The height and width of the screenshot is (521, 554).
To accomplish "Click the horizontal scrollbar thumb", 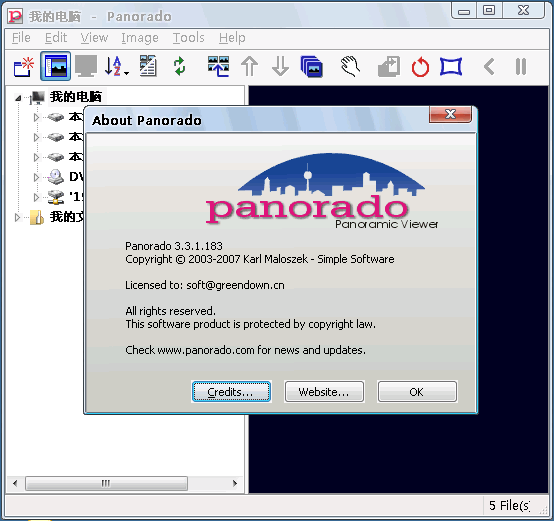I will (106, 483).
